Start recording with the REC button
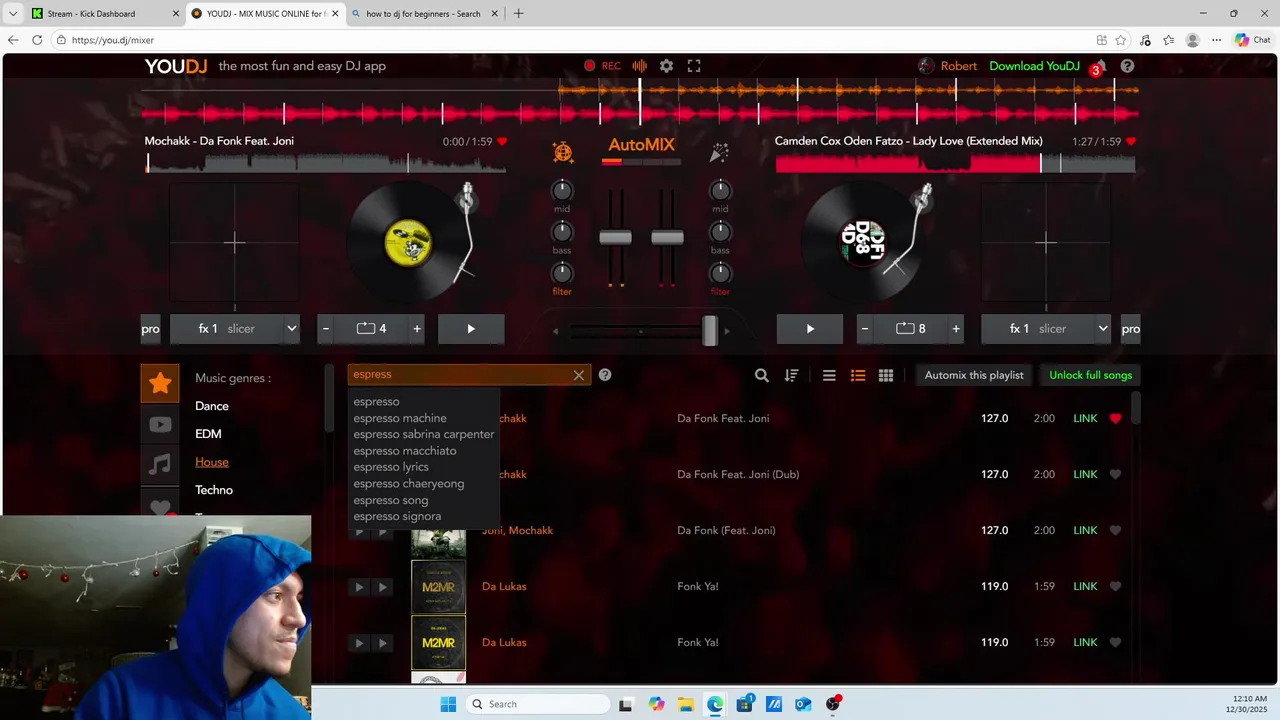The width and height of the screenshot is (1280, 720). [x=603, y=66]
